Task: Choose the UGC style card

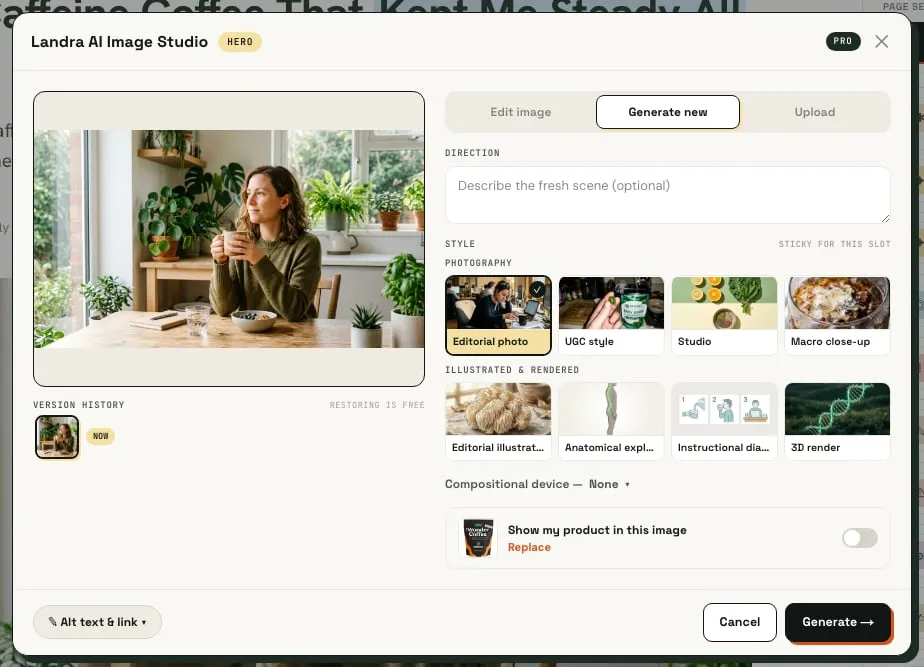Action: click(x=611, y=315)
